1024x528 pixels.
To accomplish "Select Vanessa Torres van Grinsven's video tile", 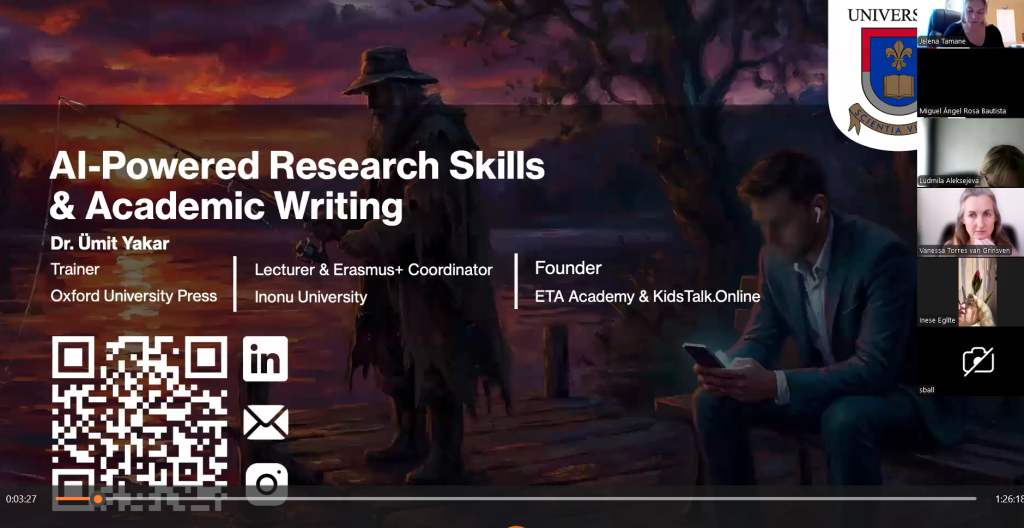I will (970, 222).
